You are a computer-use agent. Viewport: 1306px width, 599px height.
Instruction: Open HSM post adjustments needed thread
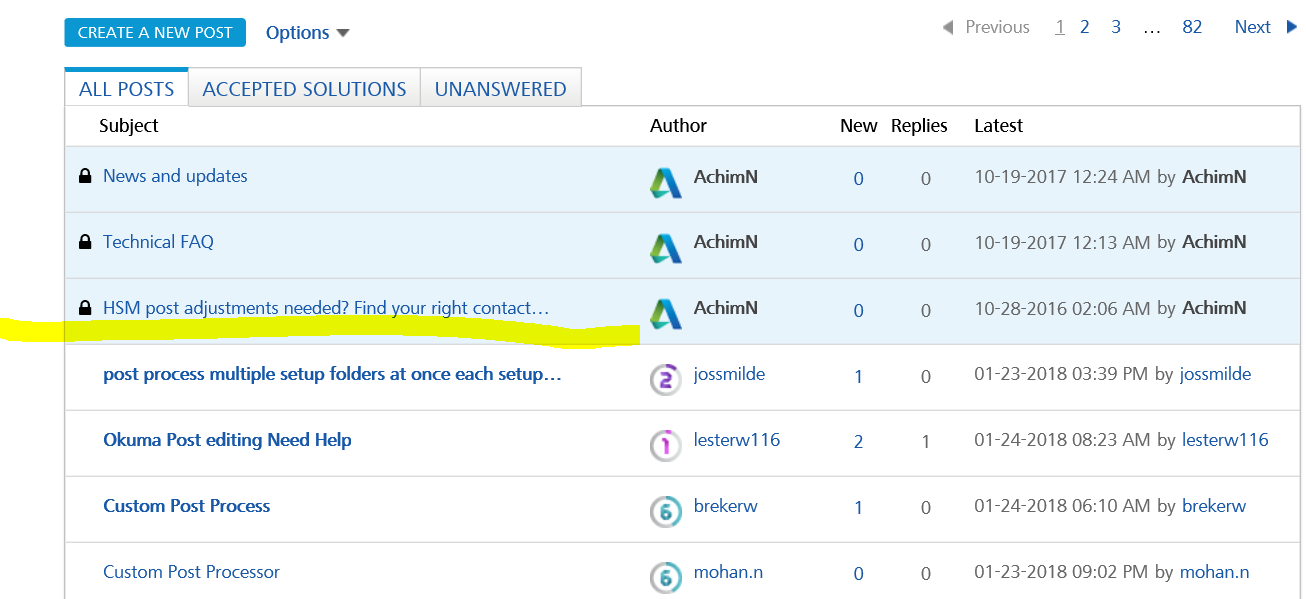pos(326,308)
